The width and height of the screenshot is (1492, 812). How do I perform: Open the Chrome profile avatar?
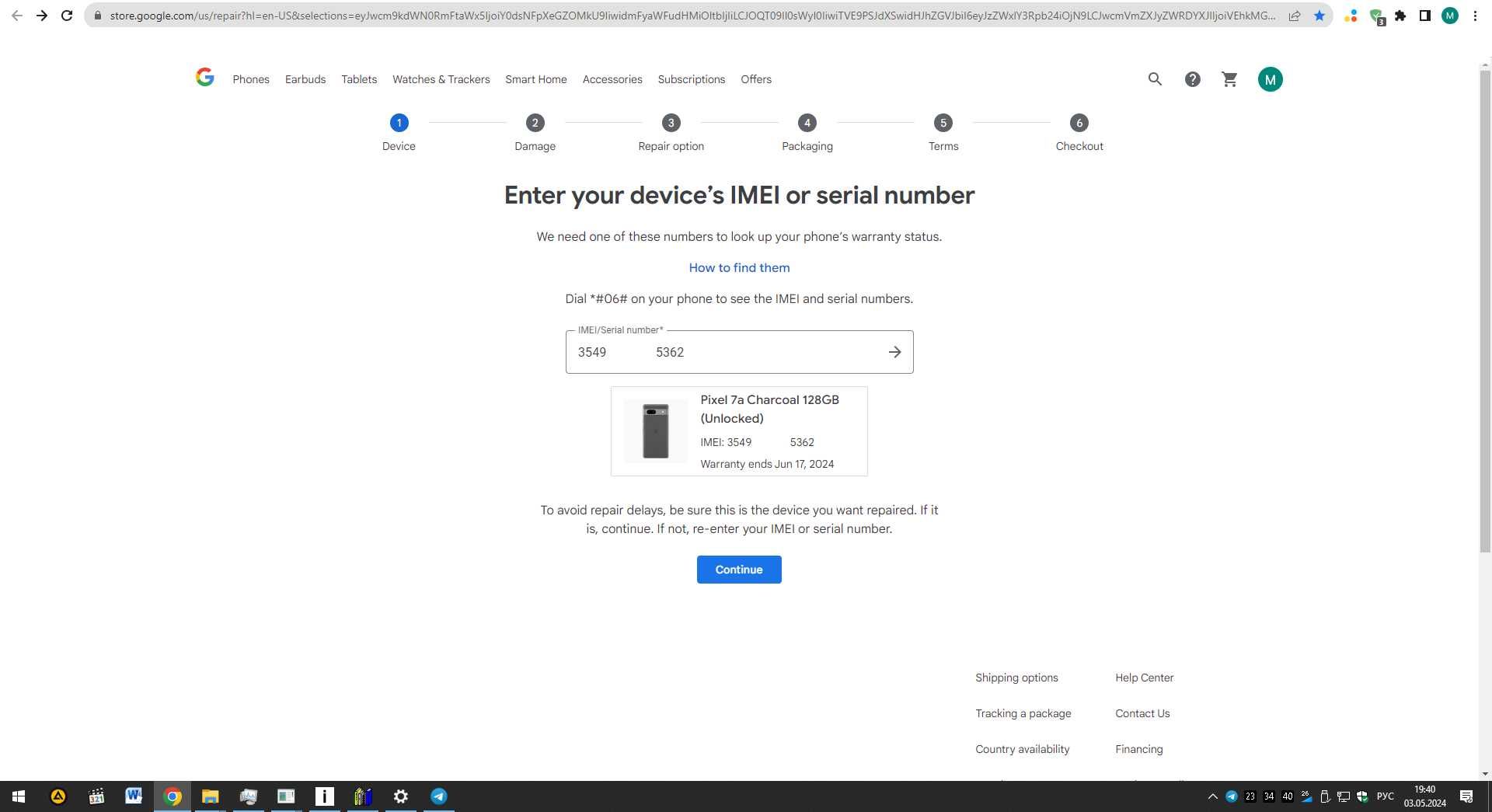click(1450, 16)
